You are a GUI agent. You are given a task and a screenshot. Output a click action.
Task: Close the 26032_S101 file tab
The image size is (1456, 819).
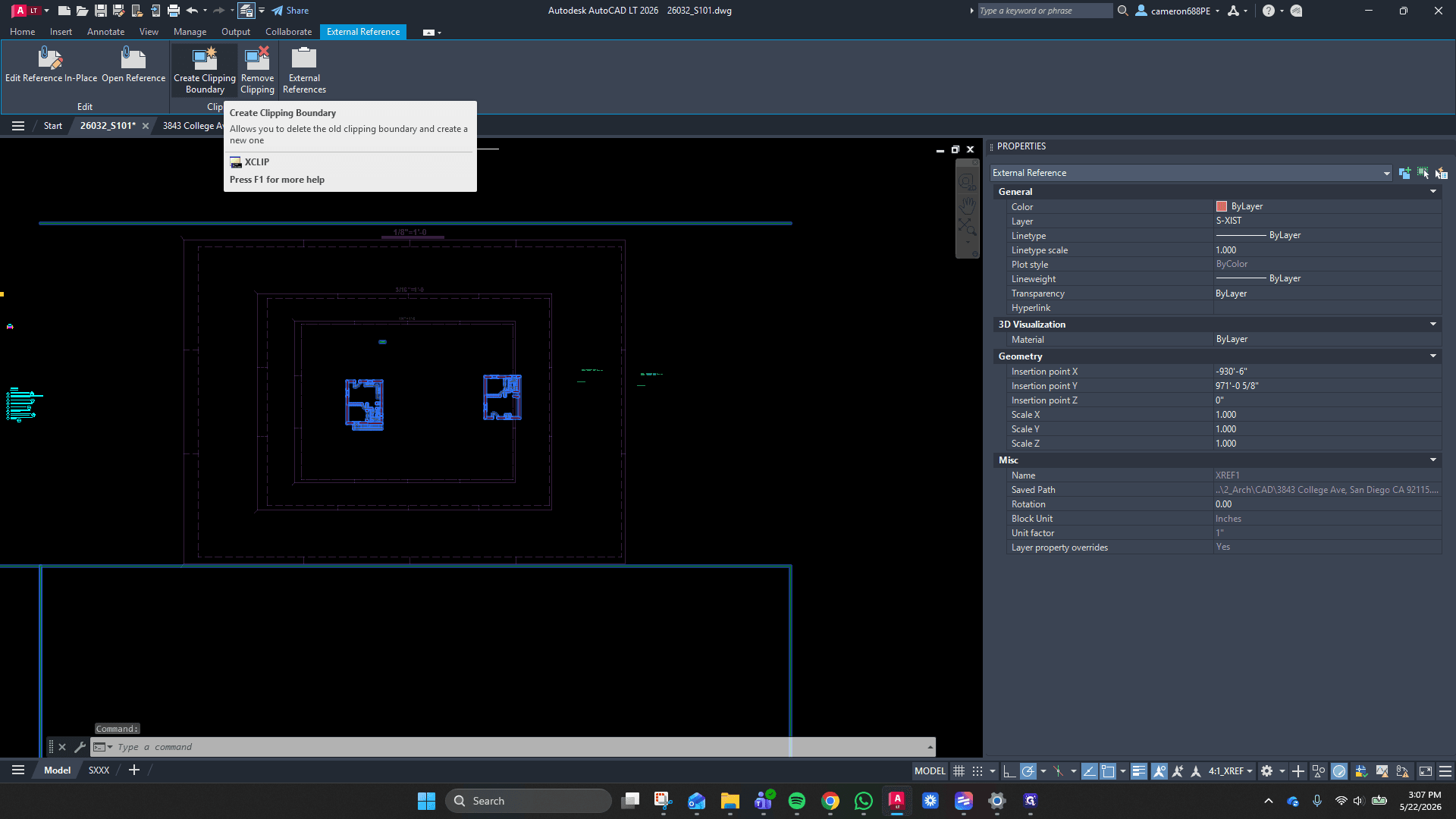(146, 126)
